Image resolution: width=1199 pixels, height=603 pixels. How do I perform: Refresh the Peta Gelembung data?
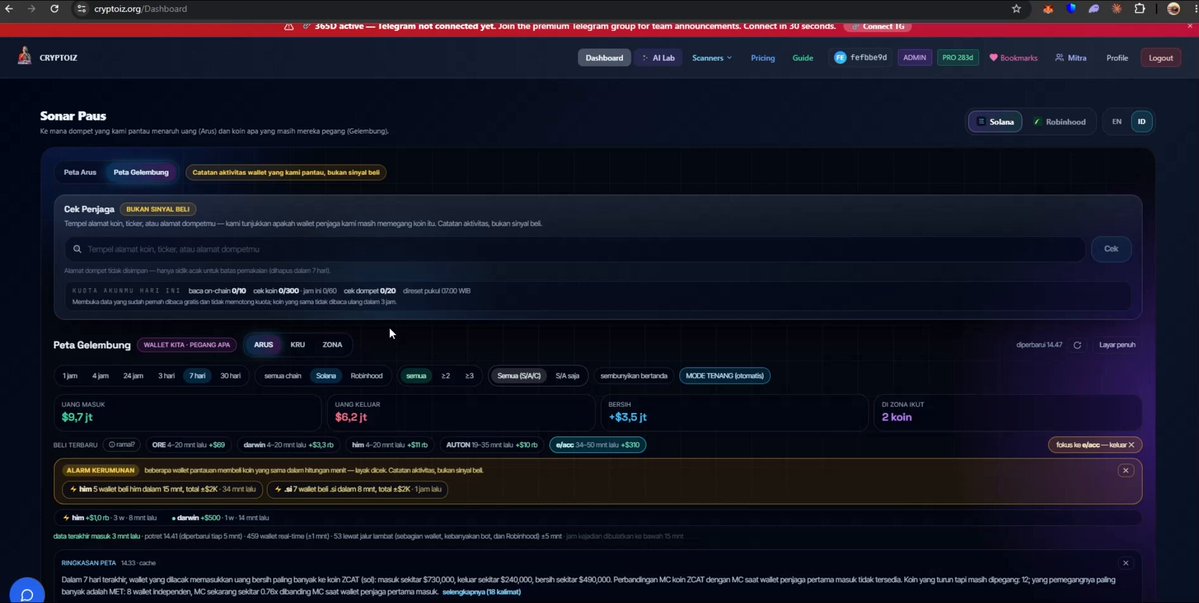click(1077, 345)
